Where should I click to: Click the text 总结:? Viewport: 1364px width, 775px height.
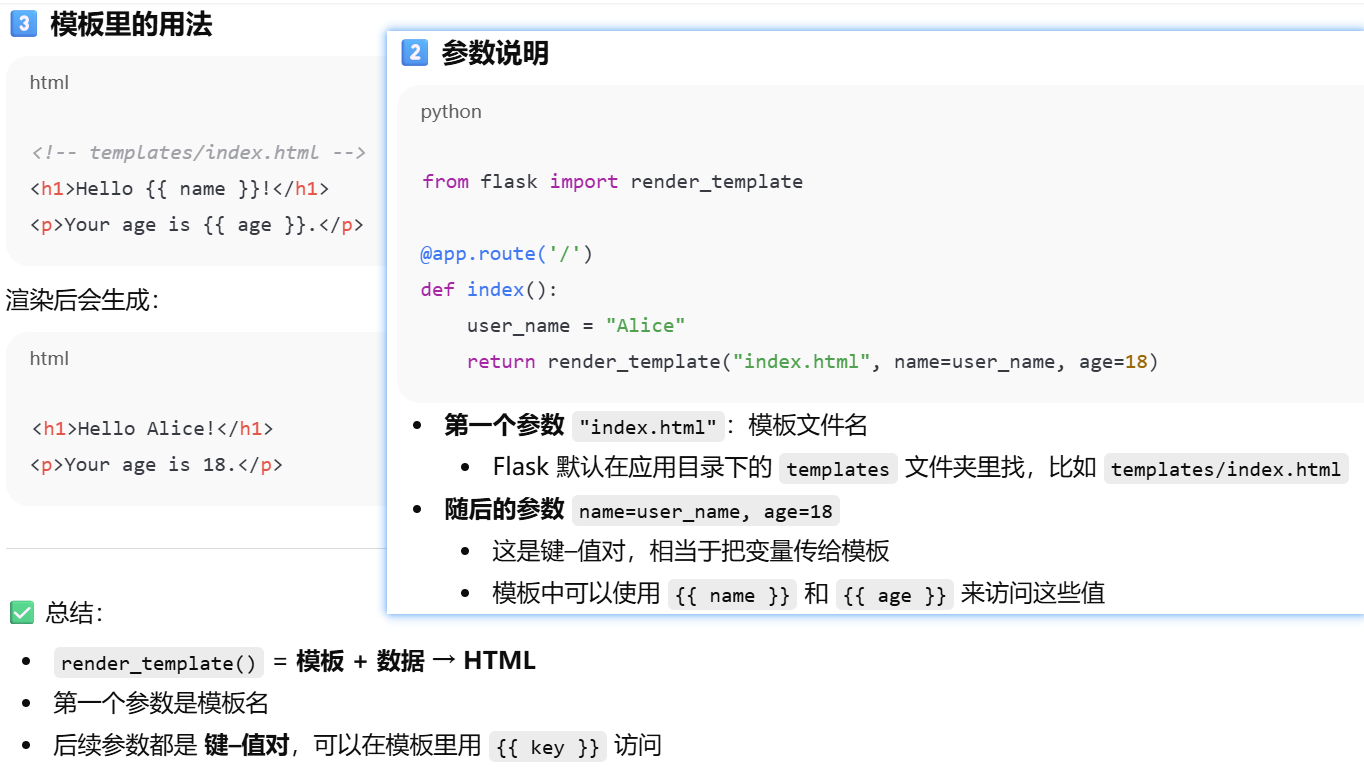[x=75, y=613]
